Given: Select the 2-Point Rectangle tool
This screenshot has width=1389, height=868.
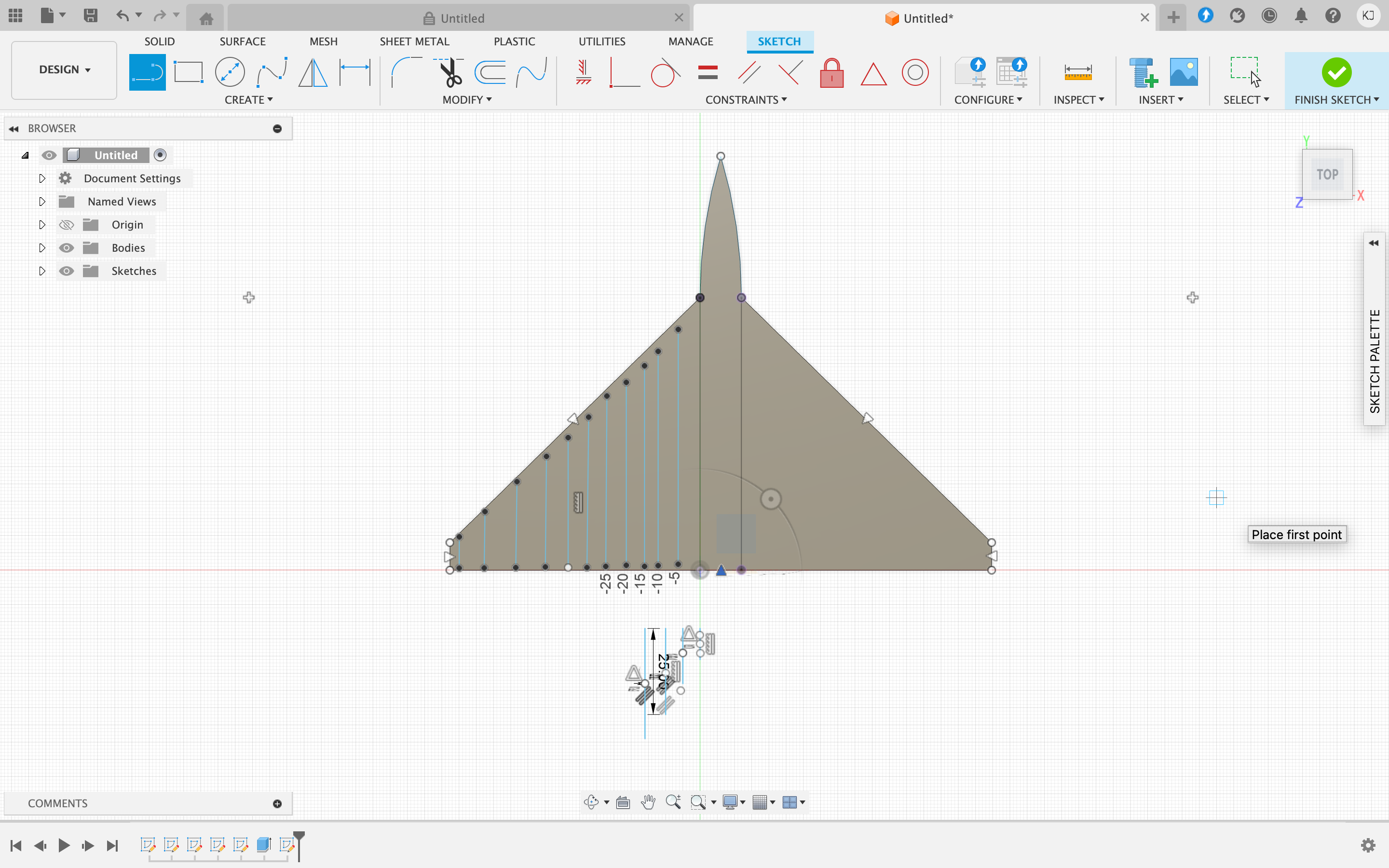Looking at the screenshot, I should (x=188, y=72).
